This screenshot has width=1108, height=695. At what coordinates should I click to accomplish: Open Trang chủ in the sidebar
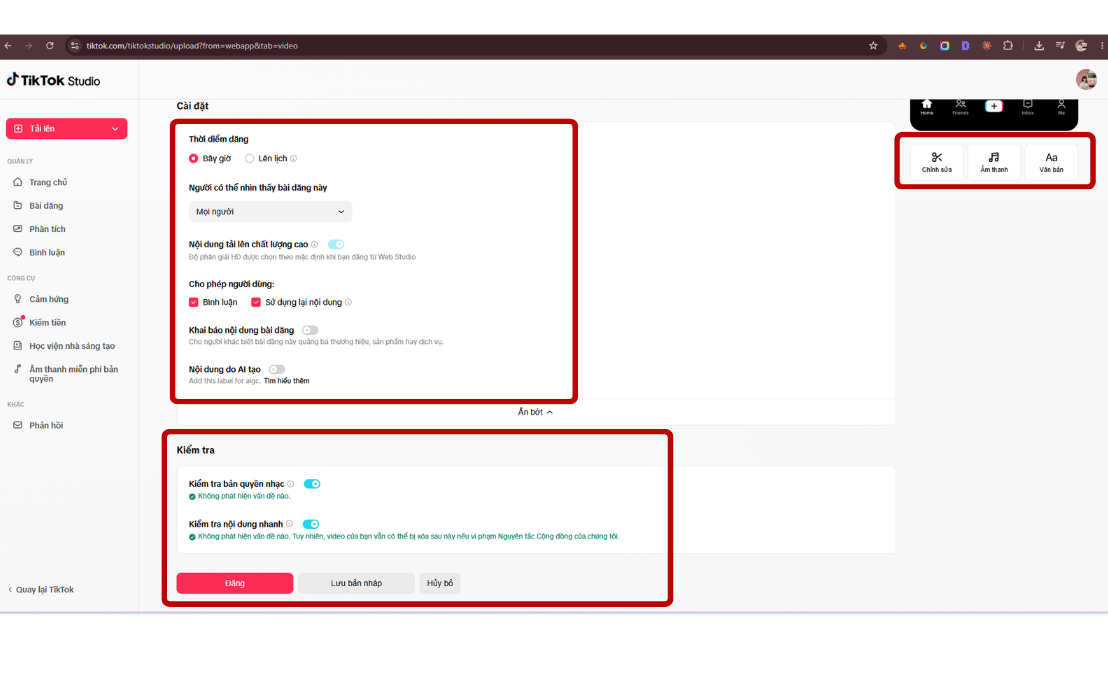40,182
